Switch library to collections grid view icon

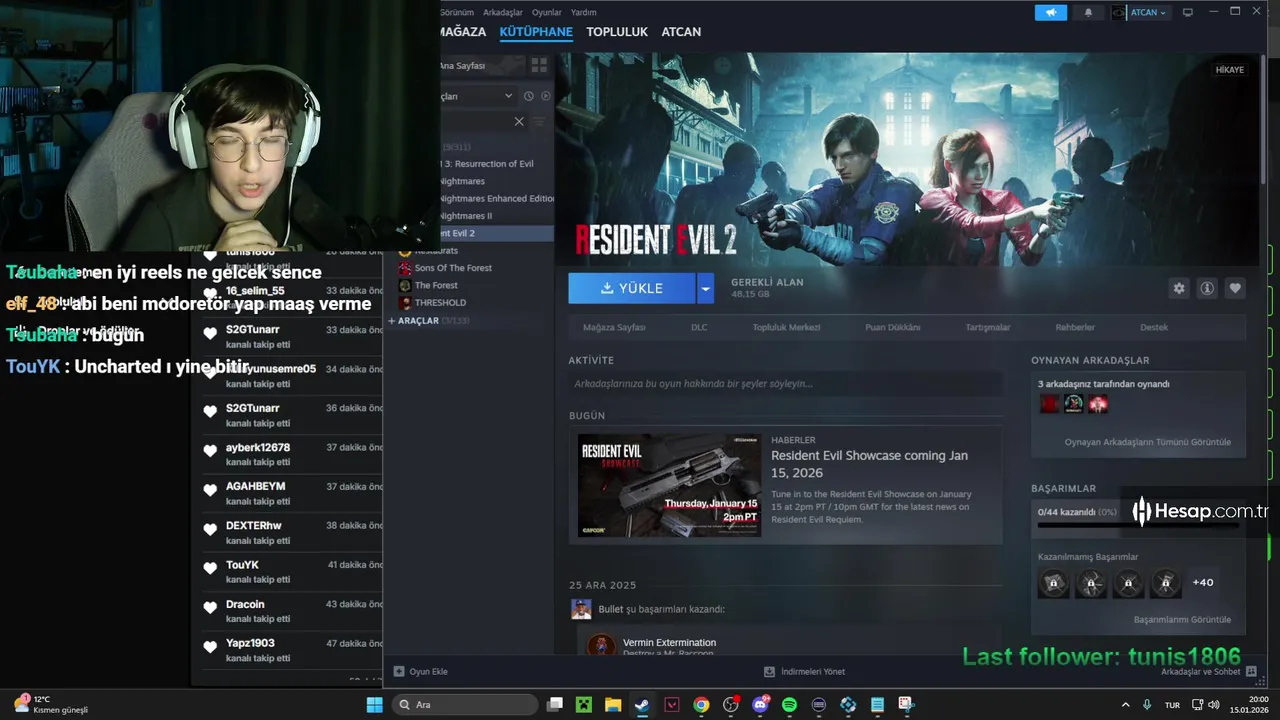click(539, 65)
